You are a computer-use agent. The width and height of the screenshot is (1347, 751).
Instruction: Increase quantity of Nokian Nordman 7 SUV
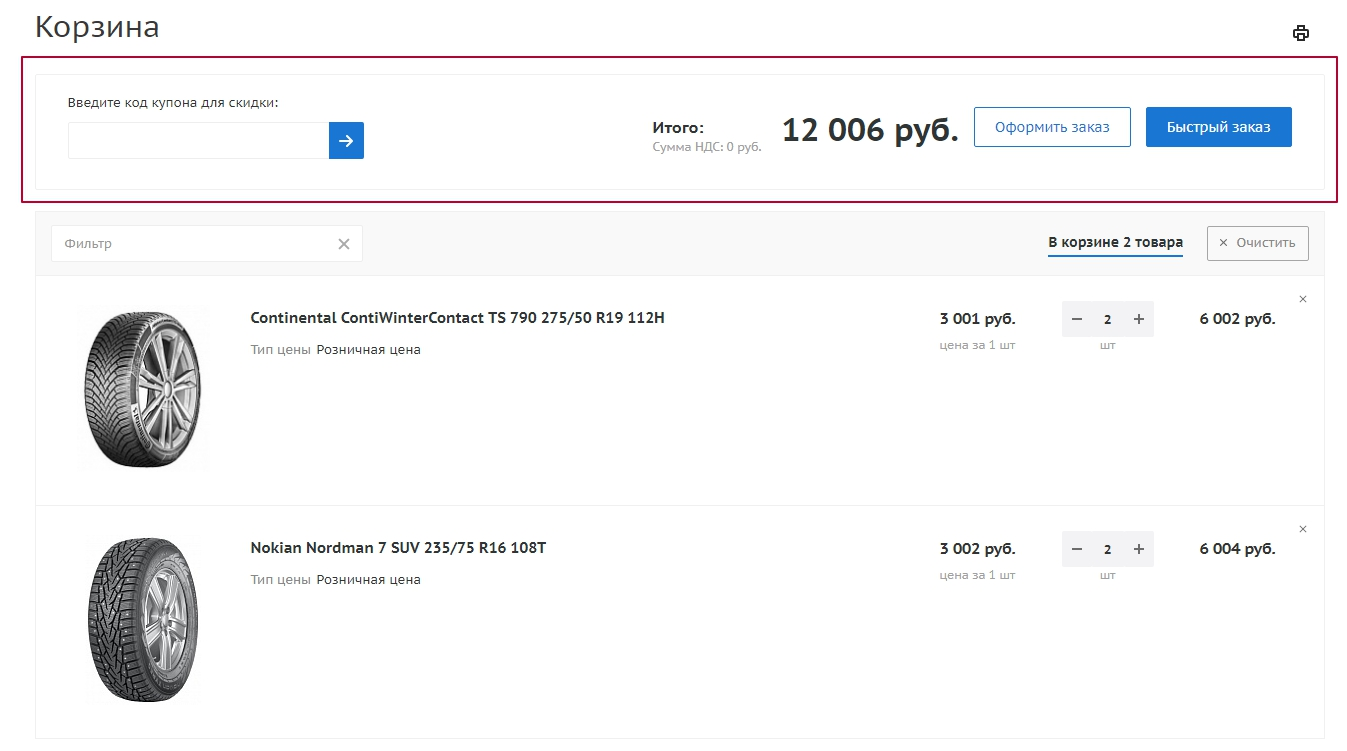tap(1139, 549)
